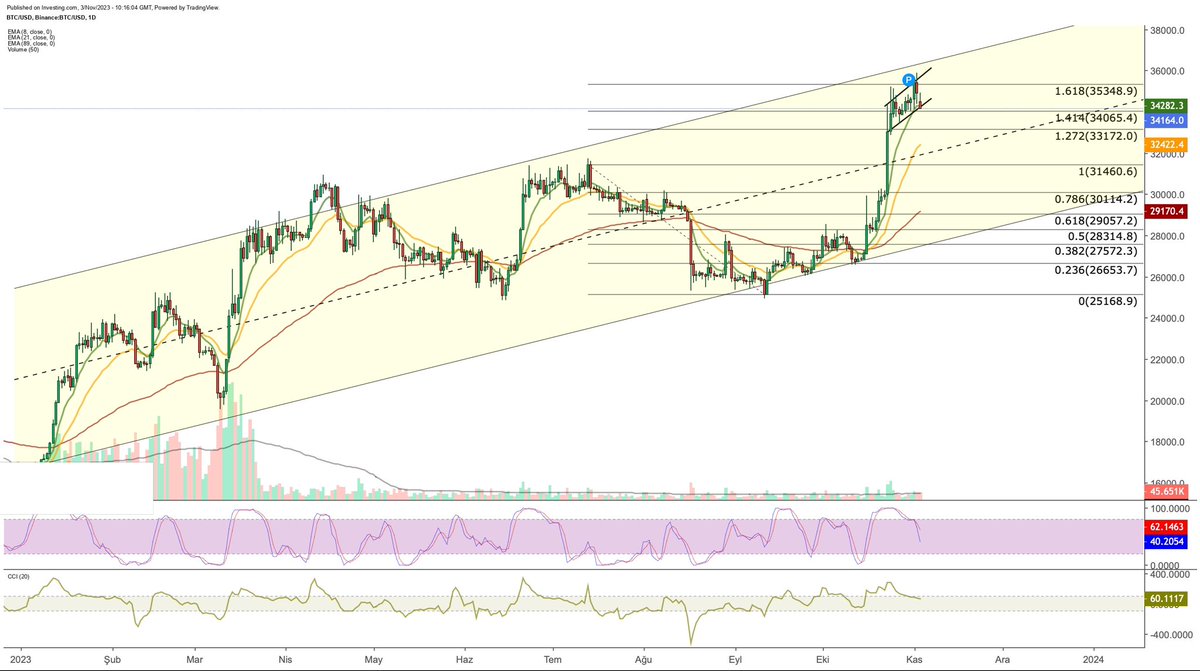Click the dark red 29170.4 price tag

[1168, 212]
